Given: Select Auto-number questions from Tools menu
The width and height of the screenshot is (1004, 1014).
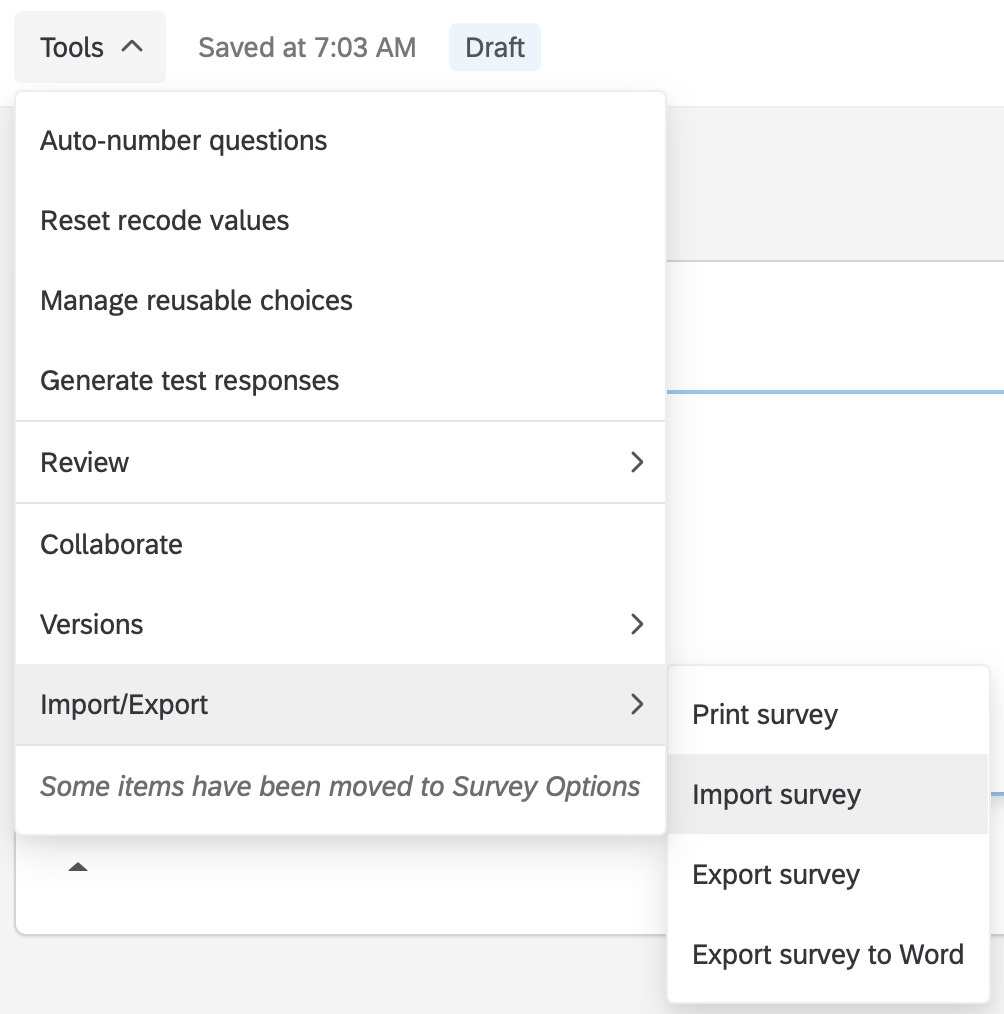Looking at the screenshot, I should coord(183,140).
